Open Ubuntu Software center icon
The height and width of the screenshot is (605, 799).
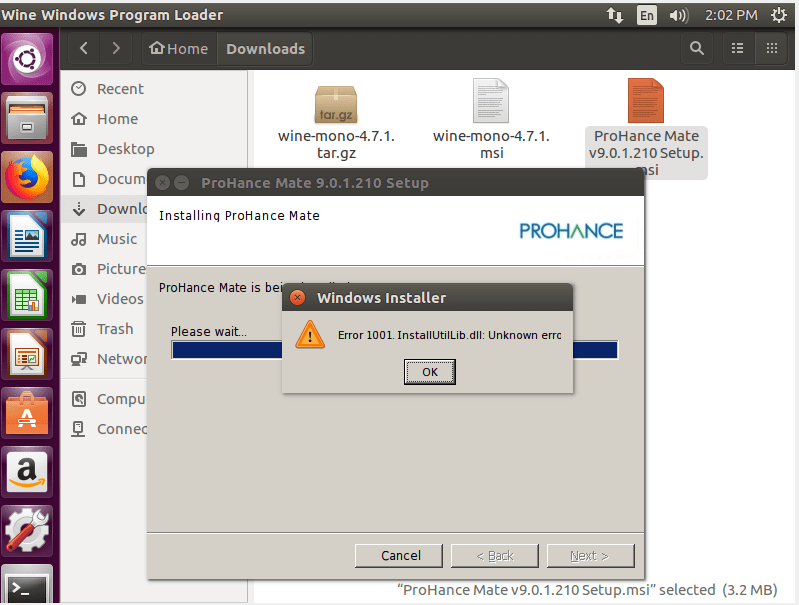[x=26, y=413]
